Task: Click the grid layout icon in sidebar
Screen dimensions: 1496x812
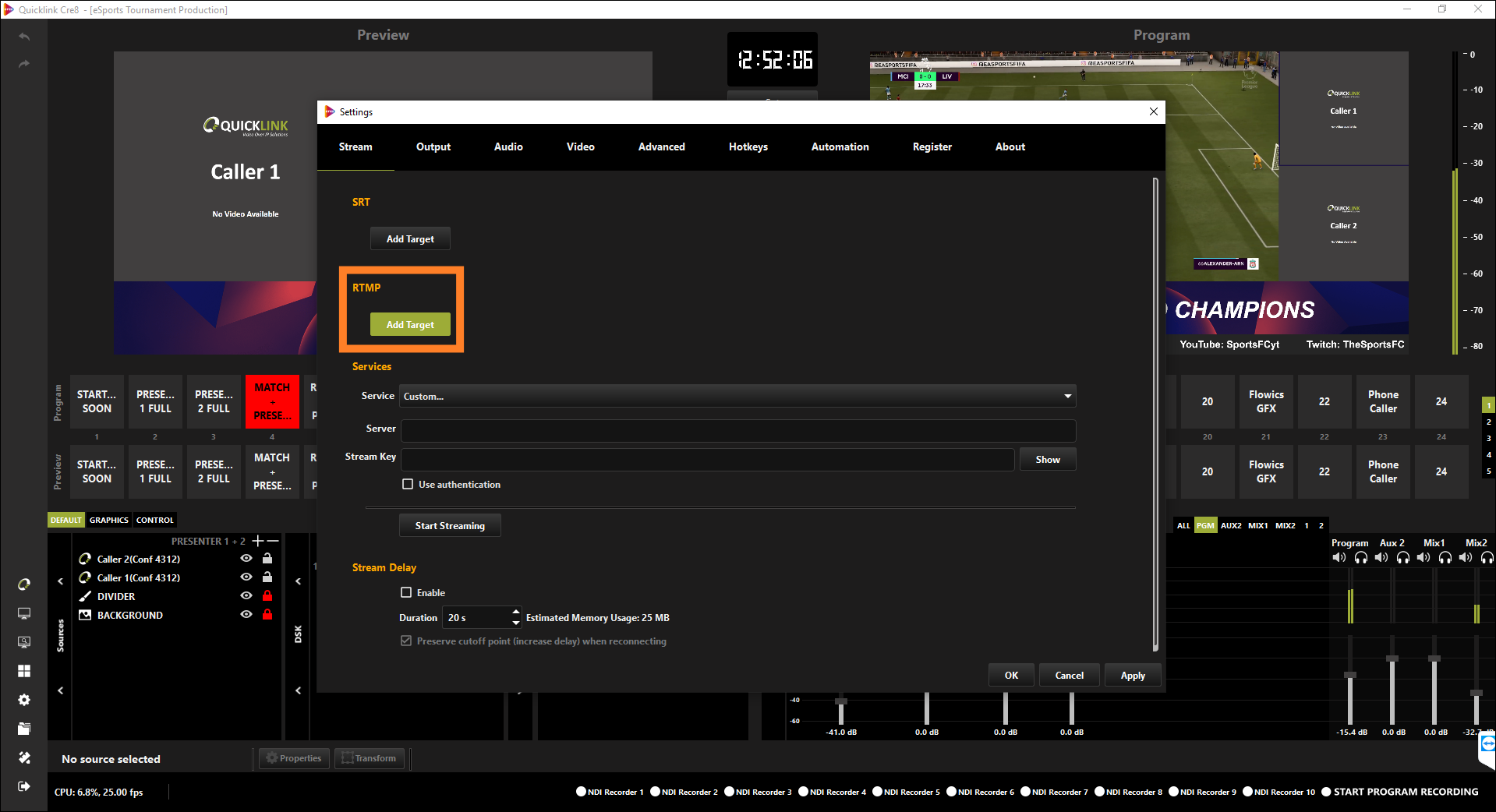Action: click(x=24, y=671)
